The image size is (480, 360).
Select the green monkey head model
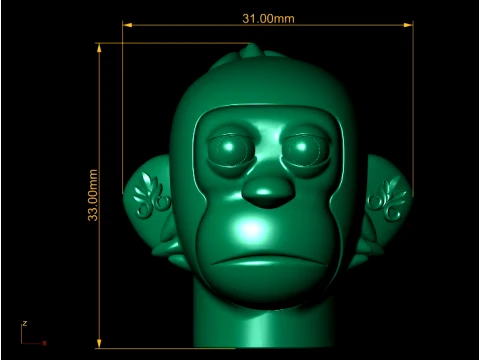(268, 195)
